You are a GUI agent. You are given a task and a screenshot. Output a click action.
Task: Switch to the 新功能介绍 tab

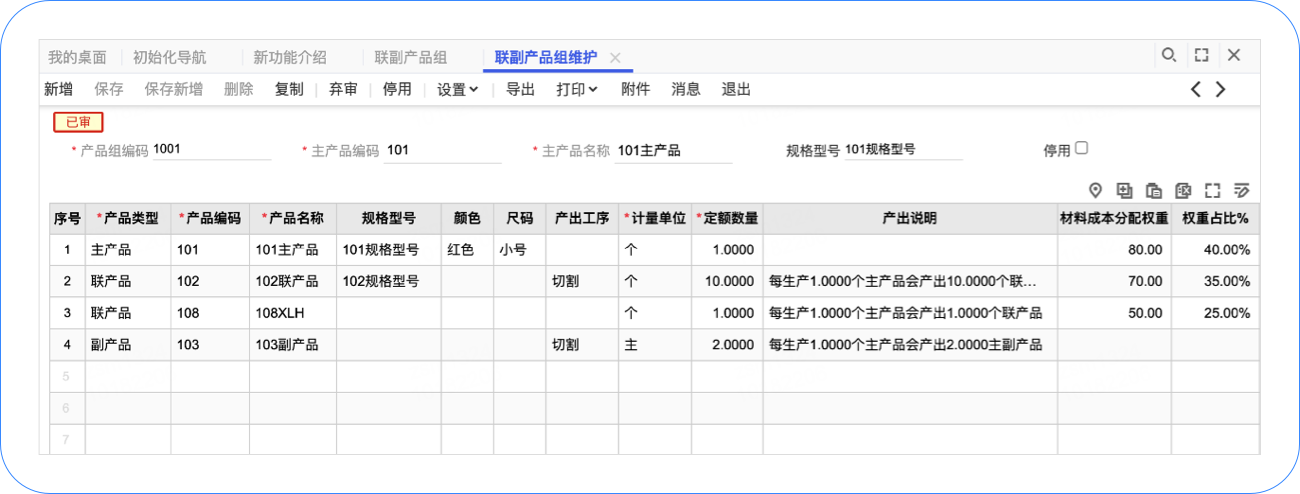pyautogui.click(x=290, y=57)
